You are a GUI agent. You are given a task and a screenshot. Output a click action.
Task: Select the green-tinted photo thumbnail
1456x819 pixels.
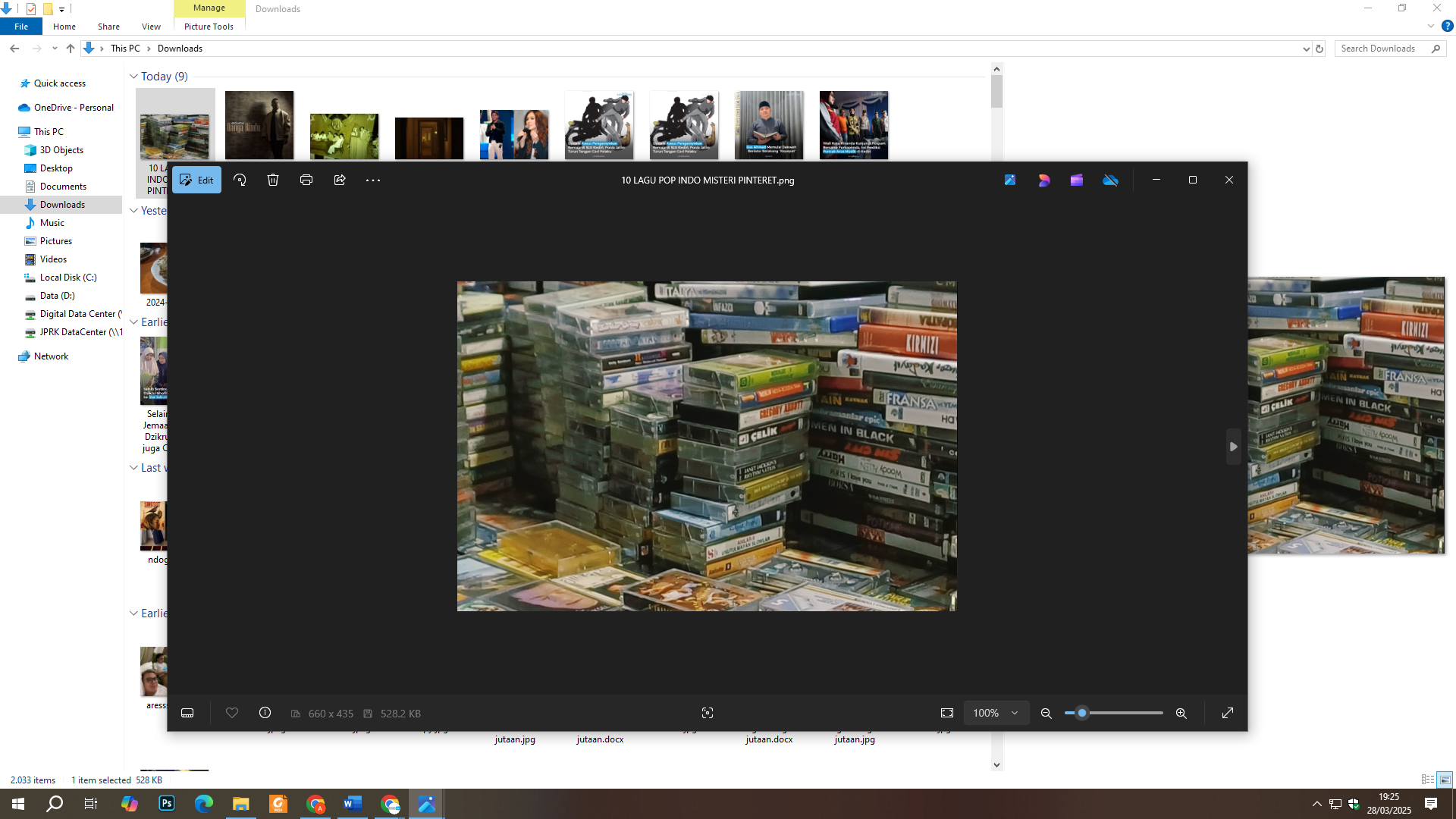point(344,136)
